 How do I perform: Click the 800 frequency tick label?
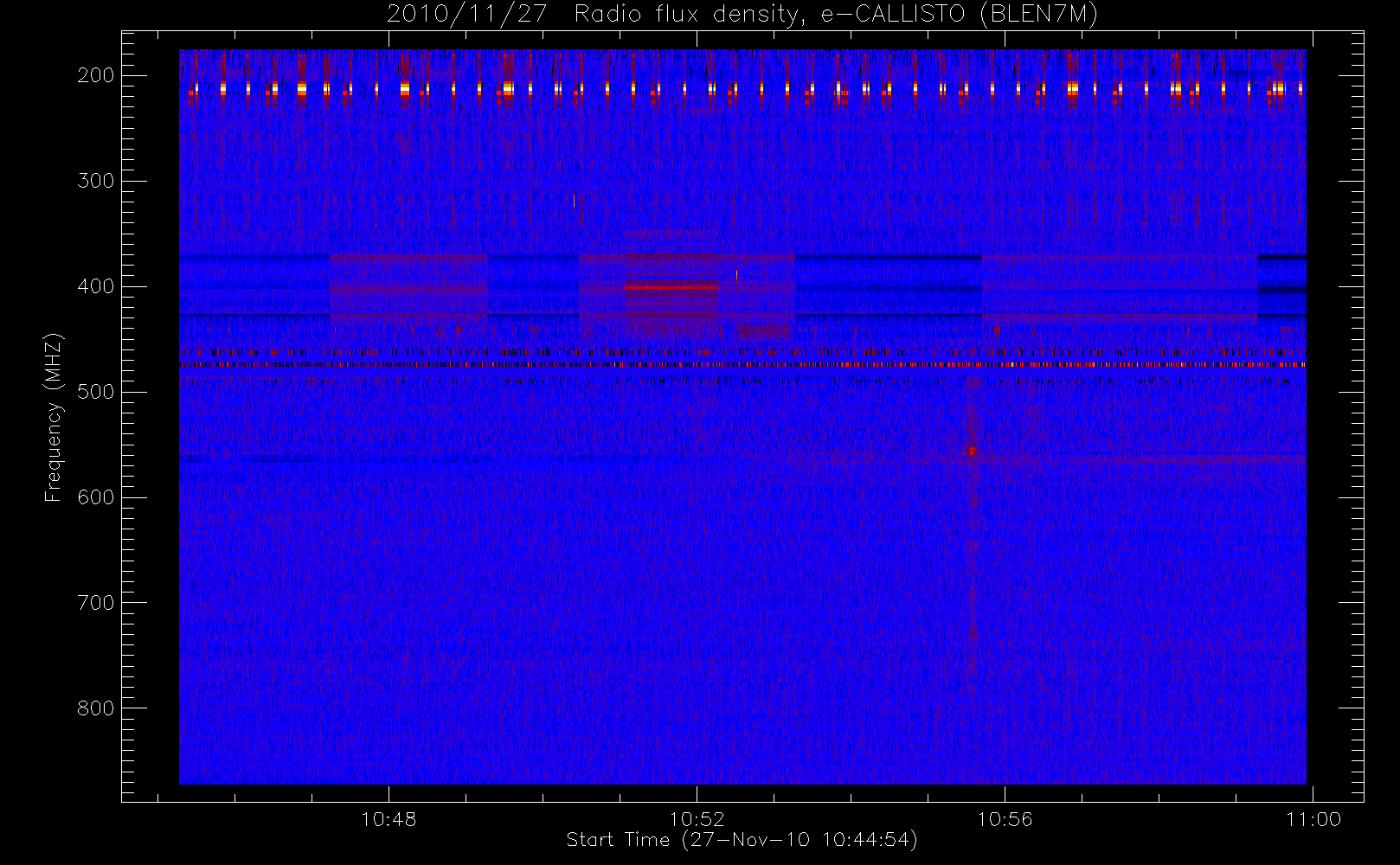click(x=96, y=708)
